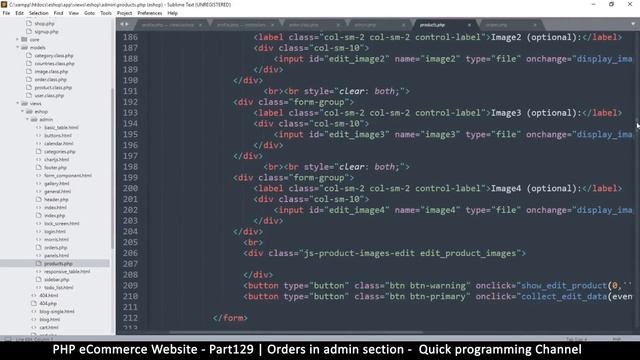Open category.class.php in the sidebar
The width and height of the screenshot is (640, 360).
coord(54,56)
